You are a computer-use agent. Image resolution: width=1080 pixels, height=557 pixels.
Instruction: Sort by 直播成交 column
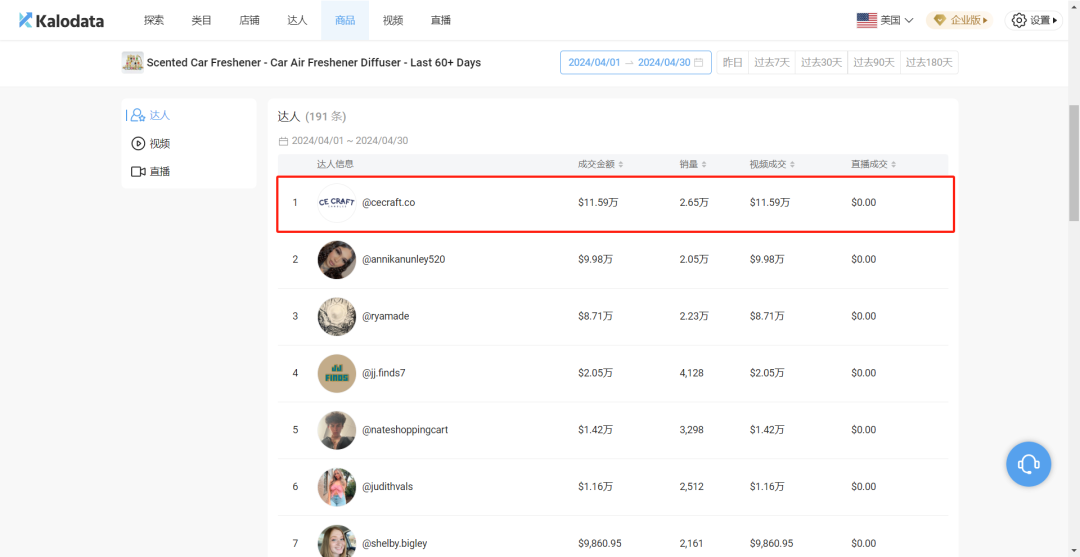point(874,165)
